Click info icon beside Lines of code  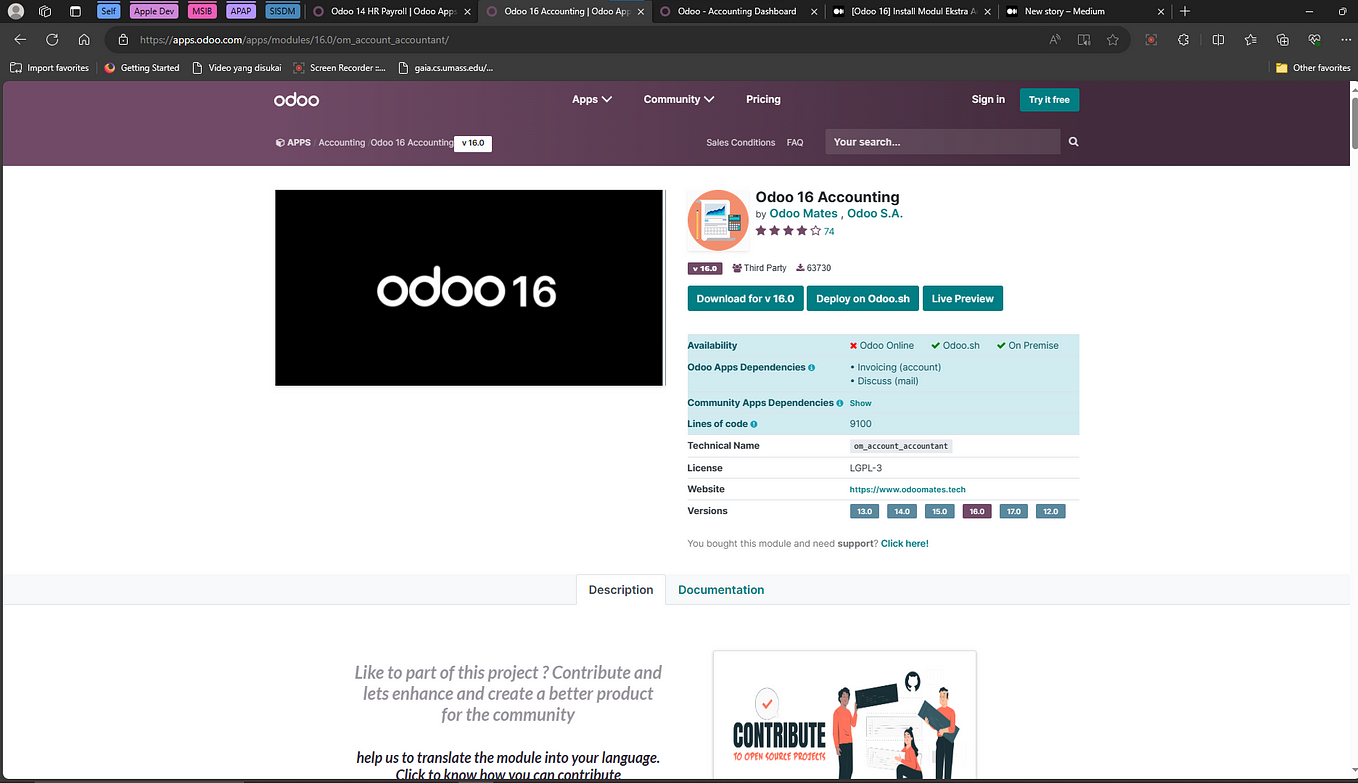(754, 424)
